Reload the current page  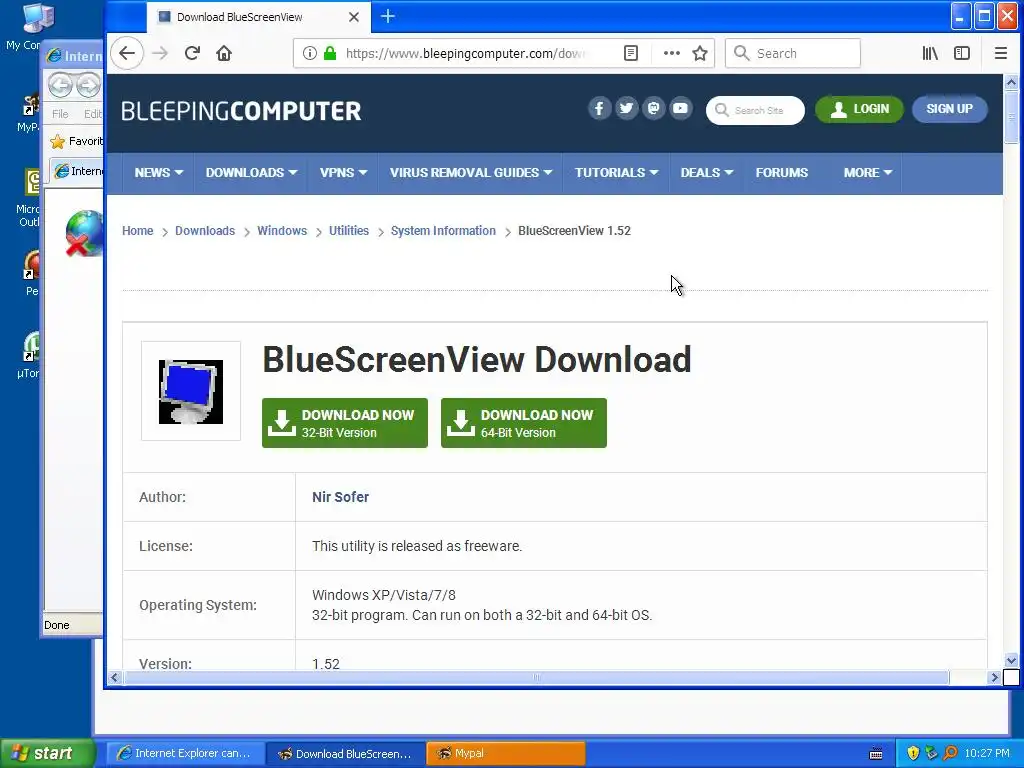click(x=192, y=53)
